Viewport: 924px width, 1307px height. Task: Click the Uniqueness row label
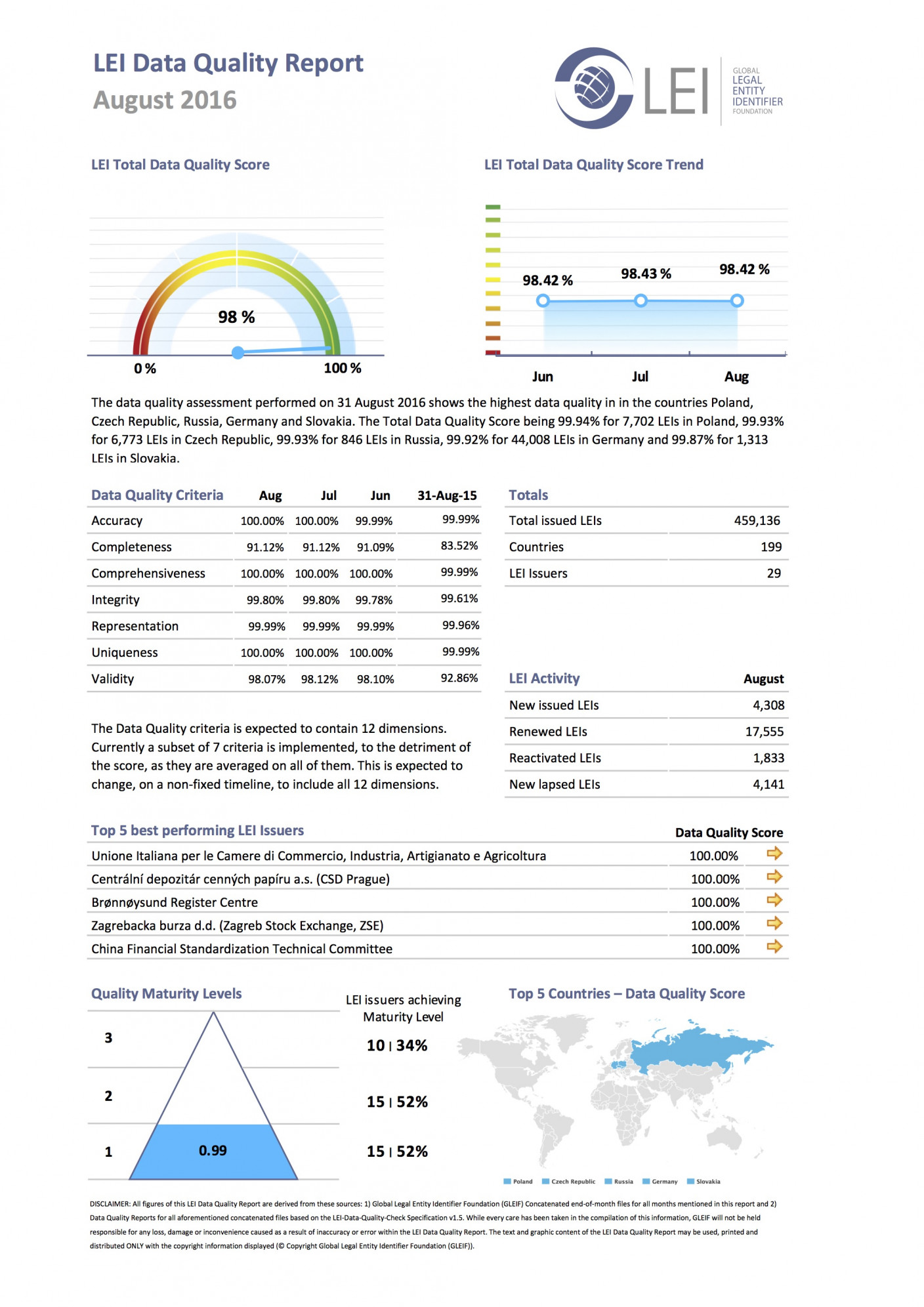pyautogui.click(x=125, y=652)
